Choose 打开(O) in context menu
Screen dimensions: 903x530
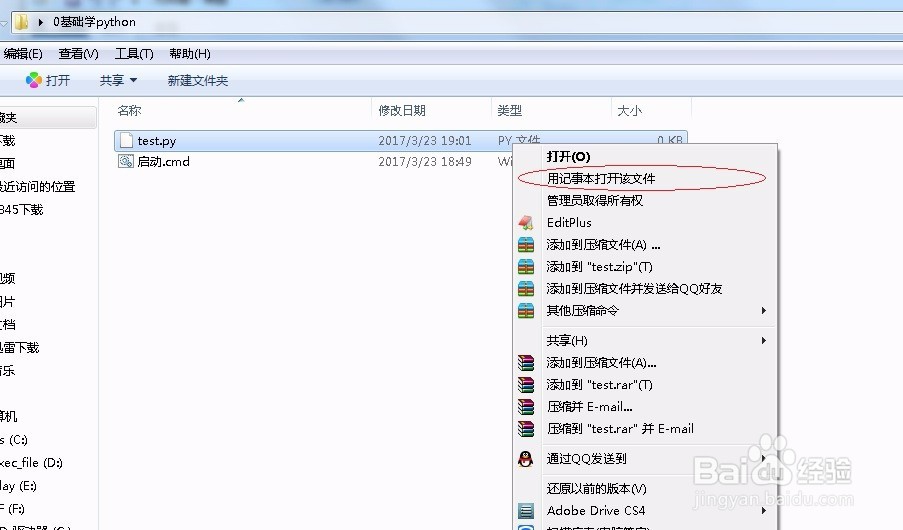[568, 156]
